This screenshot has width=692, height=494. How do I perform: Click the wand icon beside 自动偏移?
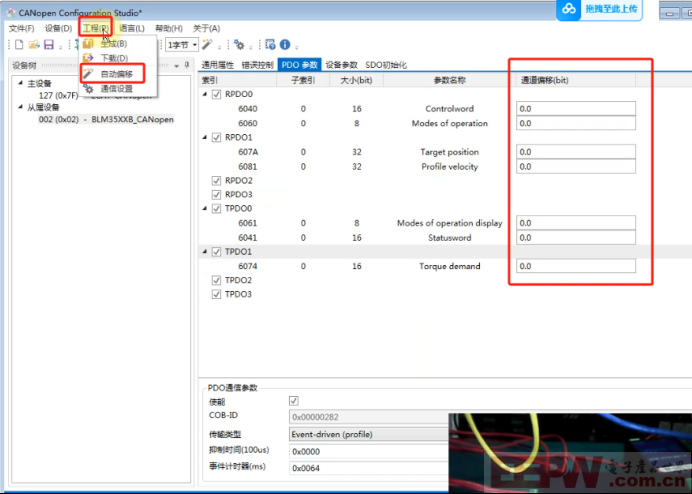[89, 74]
